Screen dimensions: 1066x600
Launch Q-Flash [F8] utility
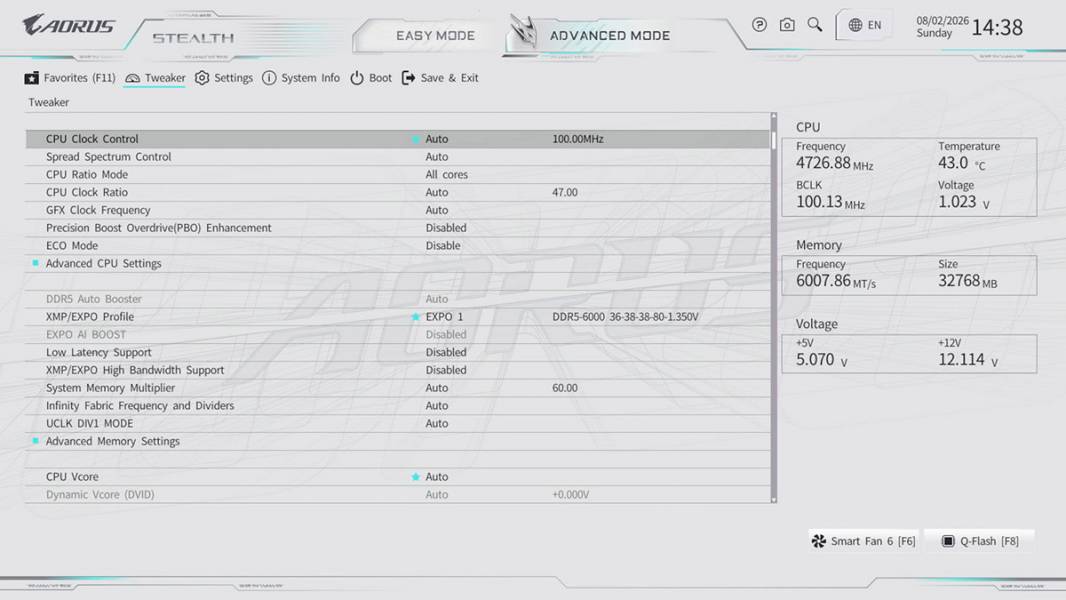[980, 541]
